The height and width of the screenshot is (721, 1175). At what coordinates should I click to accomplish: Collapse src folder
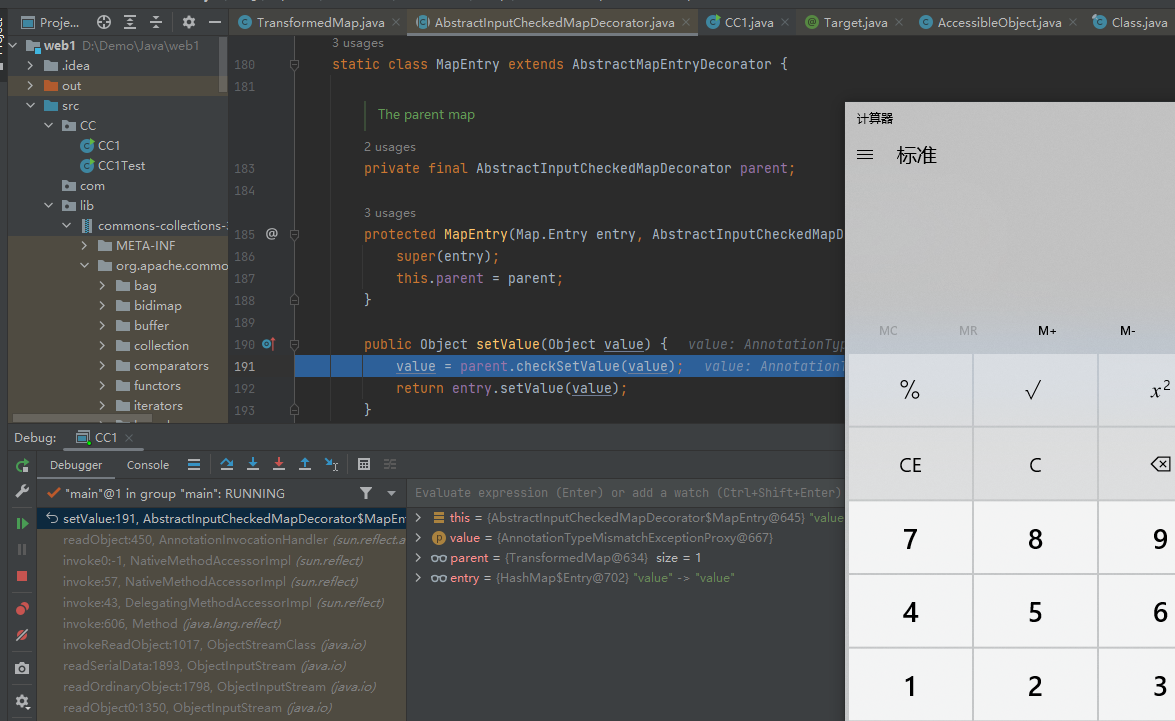[x=30, y=106]
